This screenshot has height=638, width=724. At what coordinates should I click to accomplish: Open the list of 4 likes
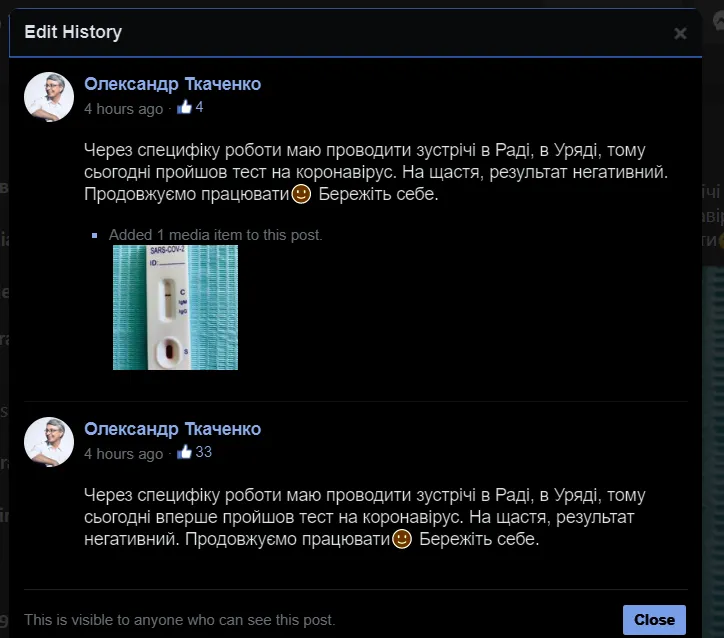pos(200,108)
